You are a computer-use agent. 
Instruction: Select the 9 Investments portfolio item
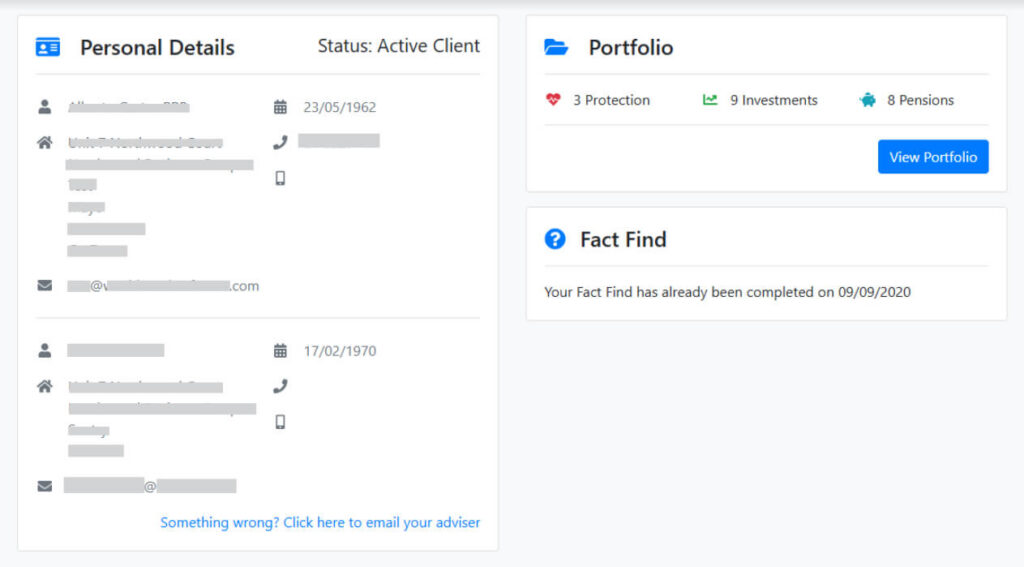click(x=773, y=100)
